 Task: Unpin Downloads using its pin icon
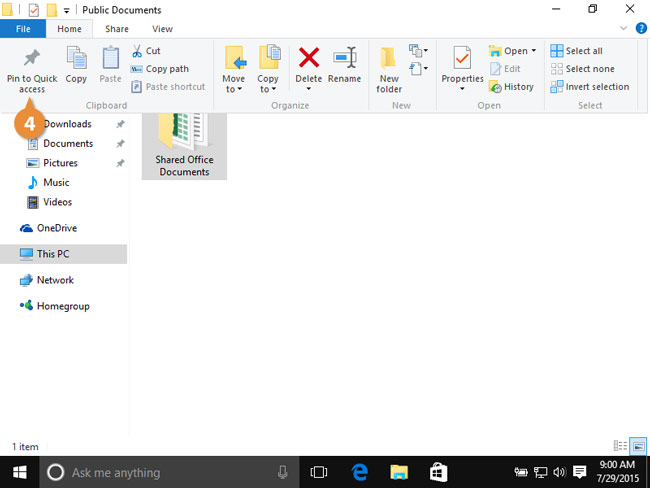tap(120, 124)
